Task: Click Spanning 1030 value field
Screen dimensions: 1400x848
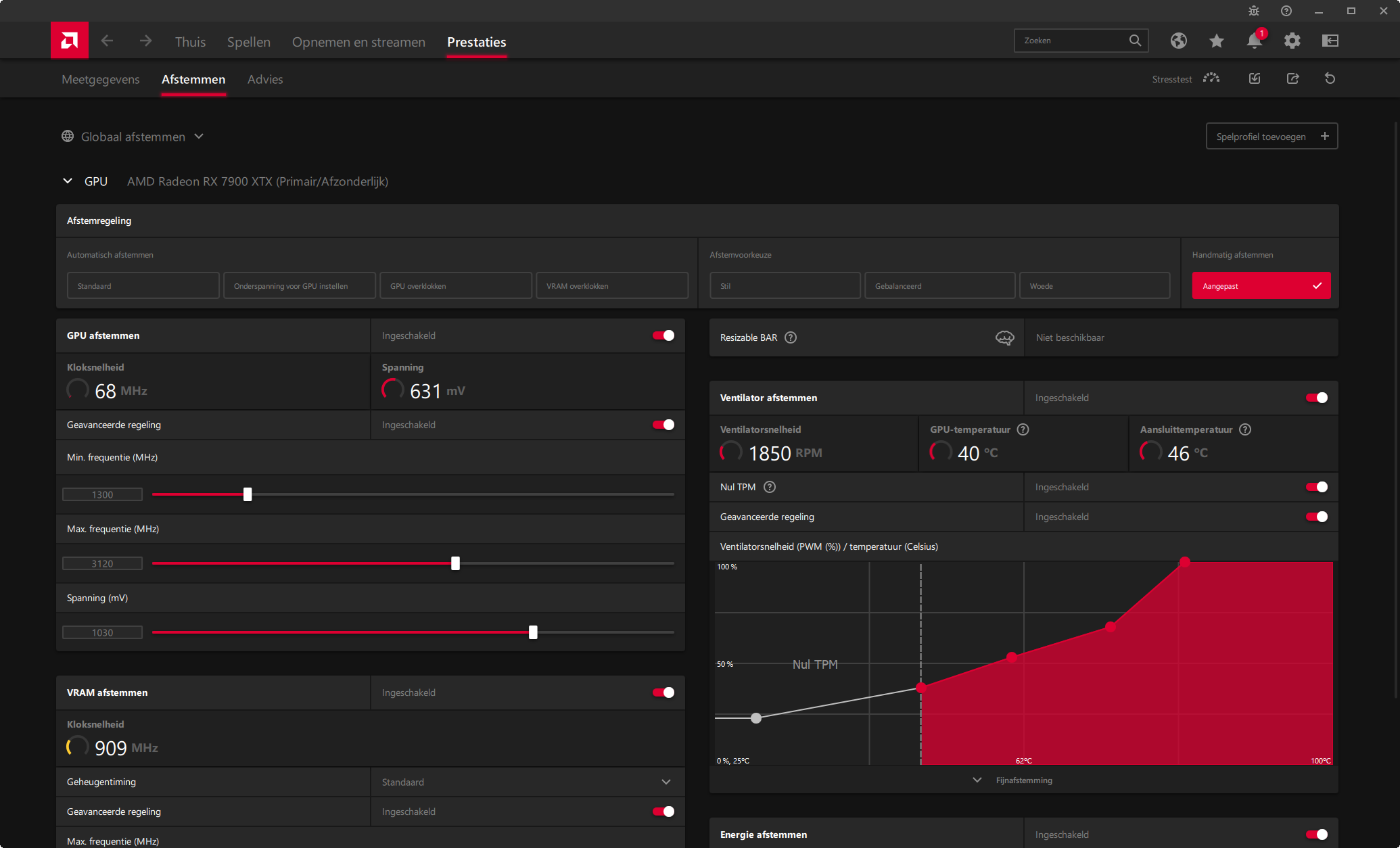Action: 103,632
